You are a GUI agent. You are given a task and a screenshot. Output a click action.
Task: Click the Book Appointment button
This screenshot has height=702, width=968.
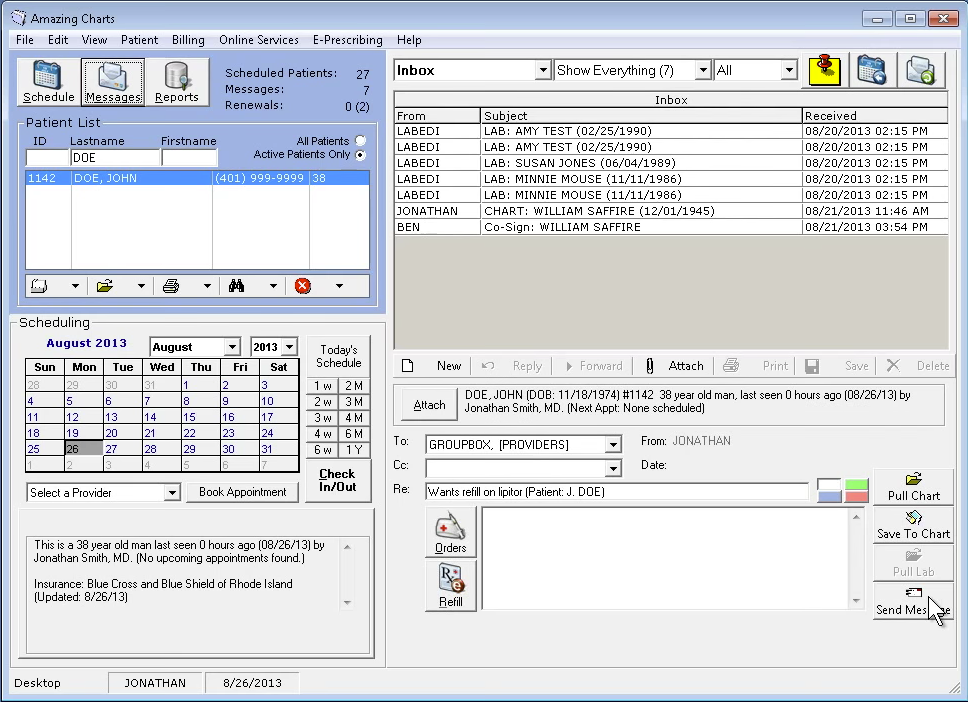(x=244, y=492)
